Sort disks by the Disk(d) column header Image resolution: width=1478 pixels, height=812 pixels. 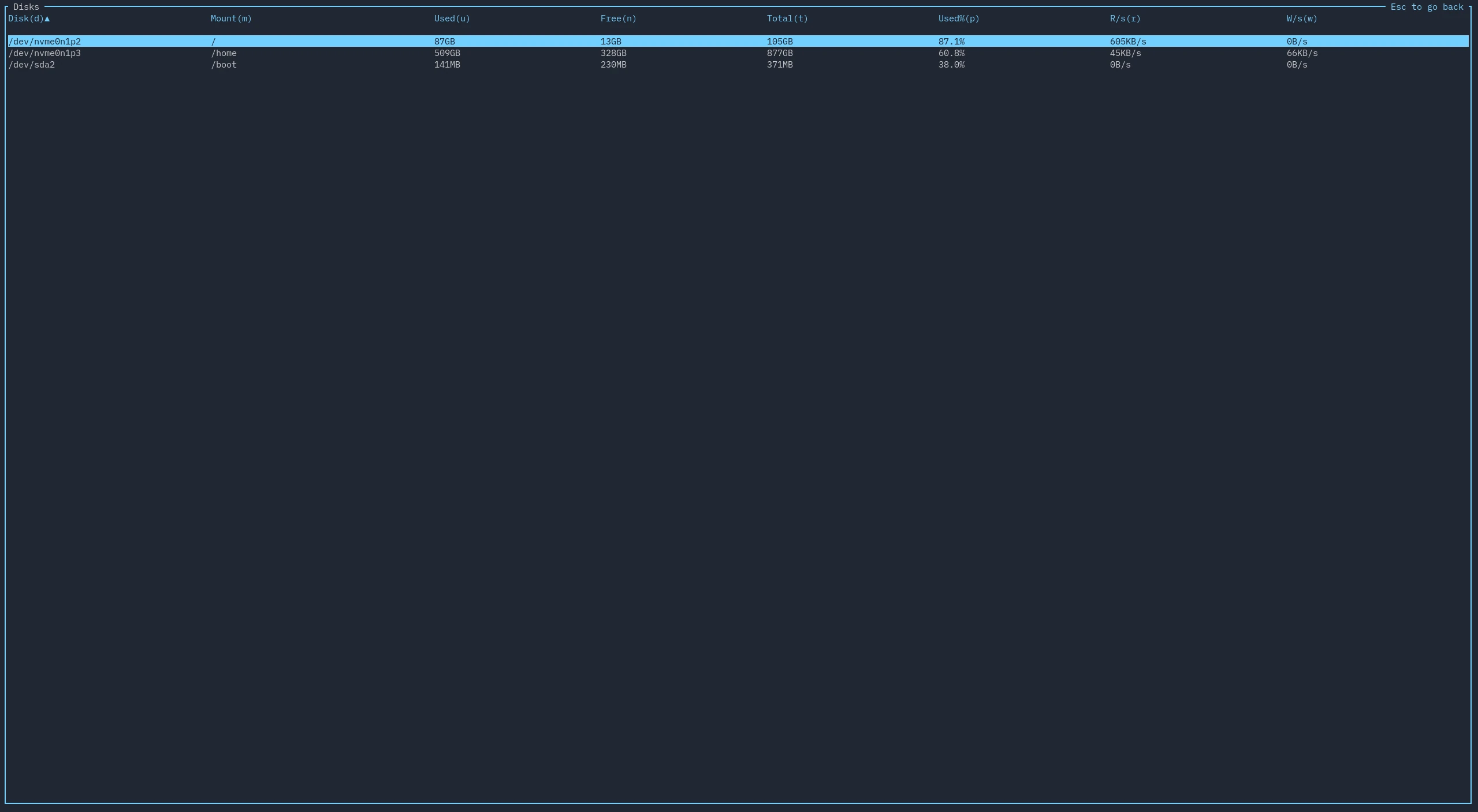point(25,18)
